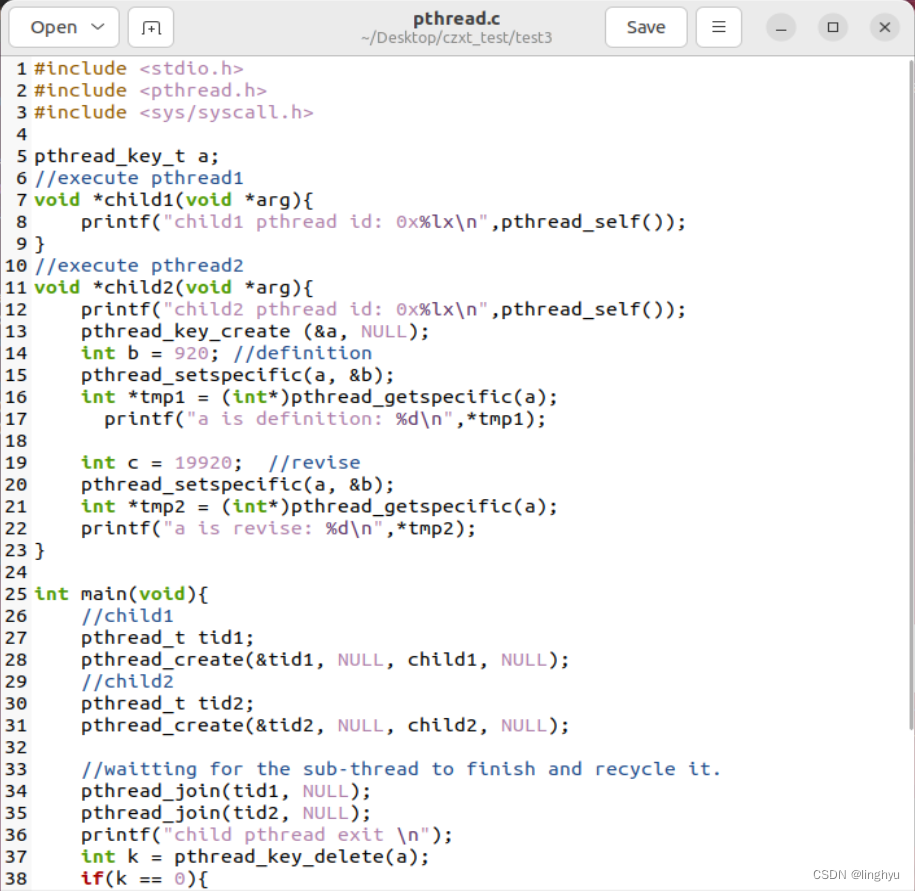Screen dimensions: 915x891
Task: Open the hamburger menu
Action: (x=719, y=27)
